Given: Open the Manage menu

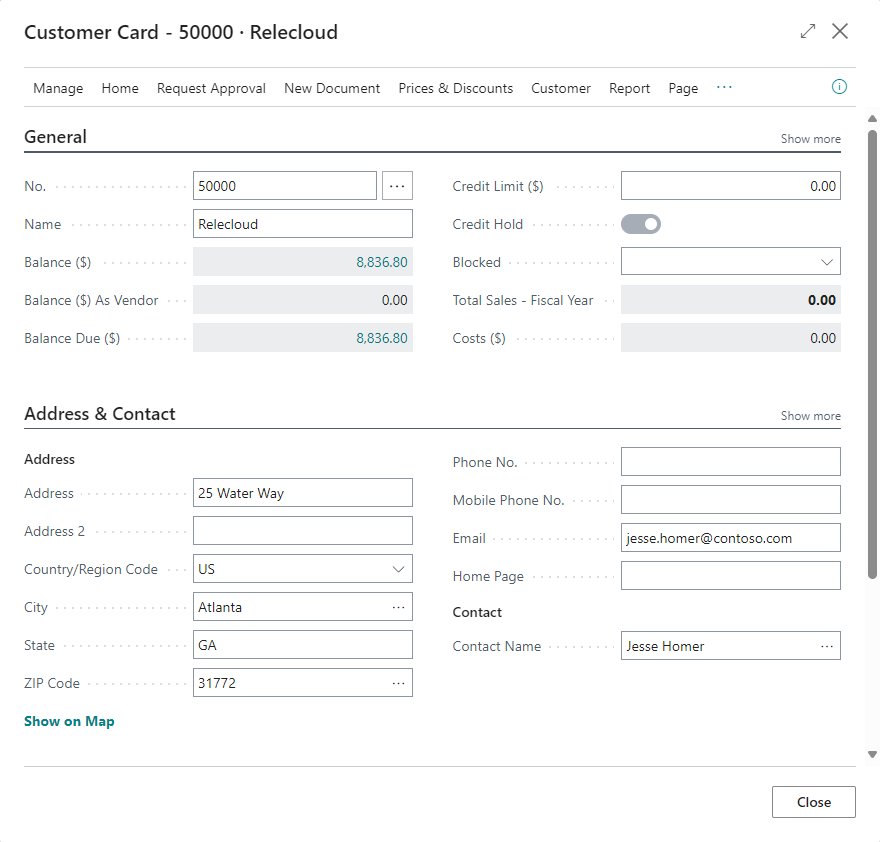Looking at the screenshot, I should 58,88.
